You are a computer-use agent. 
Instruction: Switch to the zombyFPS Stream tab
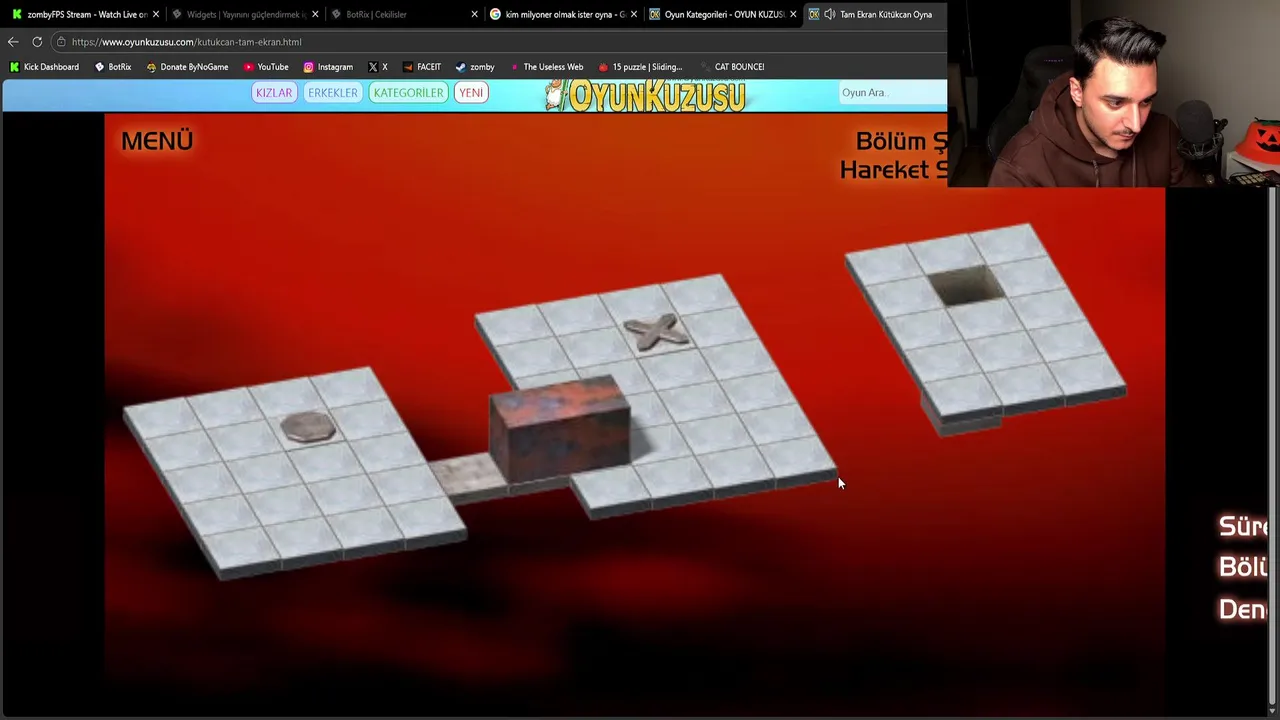(x=82, y=14)
